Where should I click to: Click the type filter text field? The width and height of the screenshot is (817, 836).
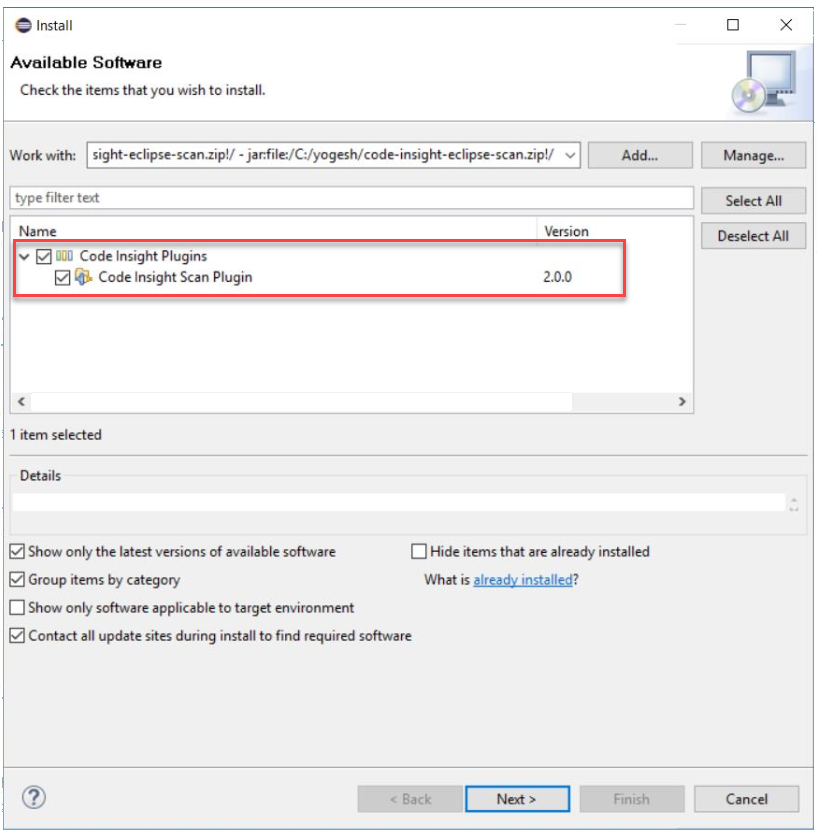[351, 198]
